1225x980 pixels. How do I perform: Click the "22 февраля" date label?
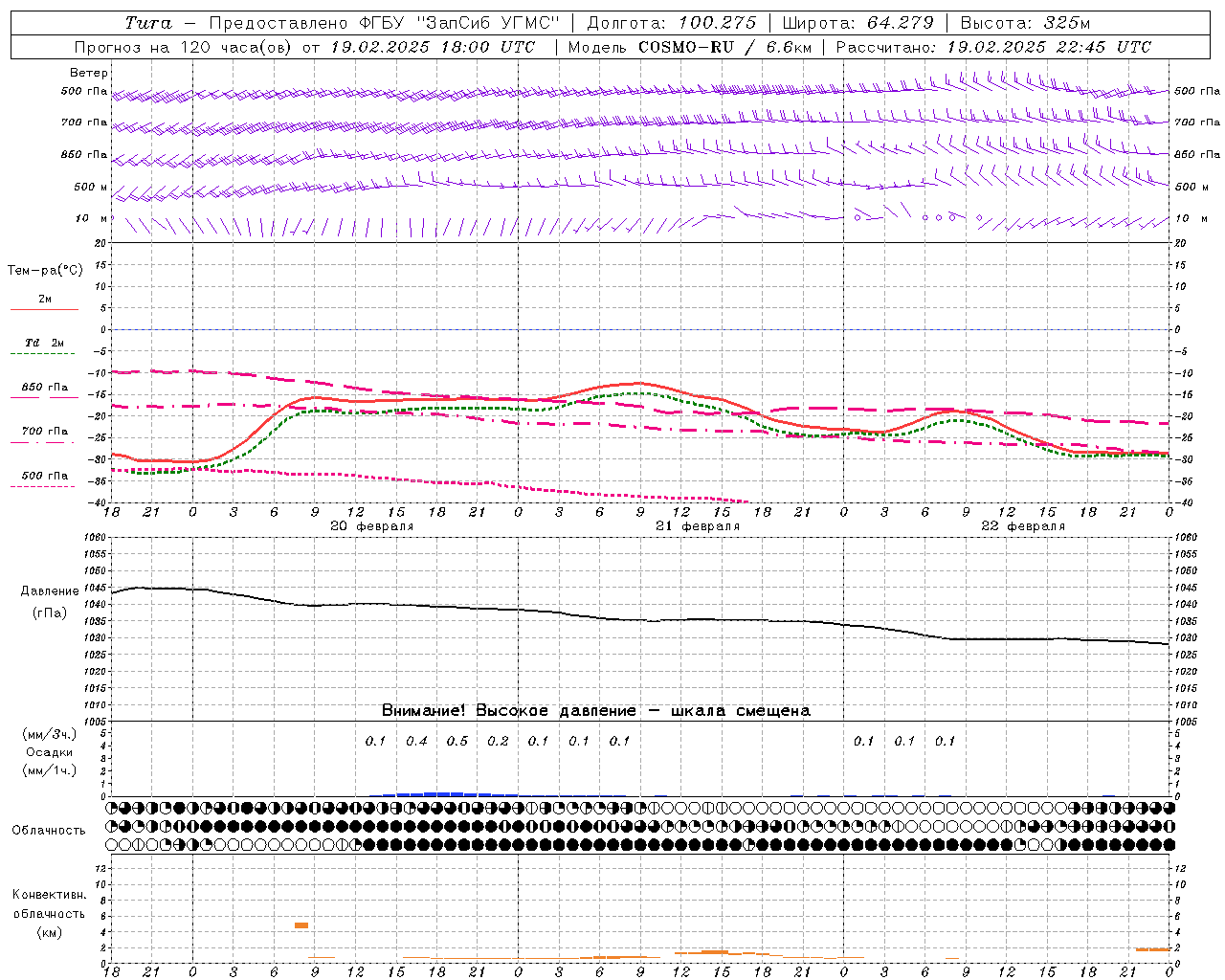(1023, 526)
